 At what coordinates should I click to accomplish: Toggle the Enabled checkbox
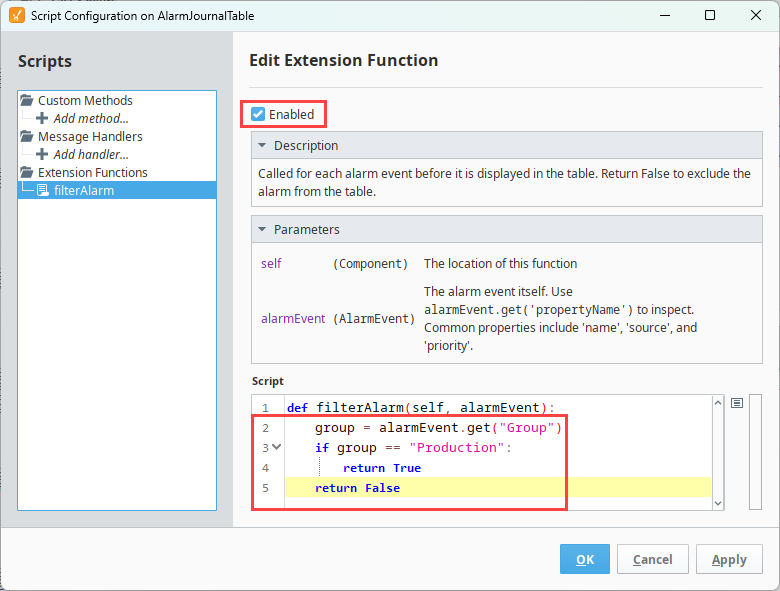click(x=258, y=114)
